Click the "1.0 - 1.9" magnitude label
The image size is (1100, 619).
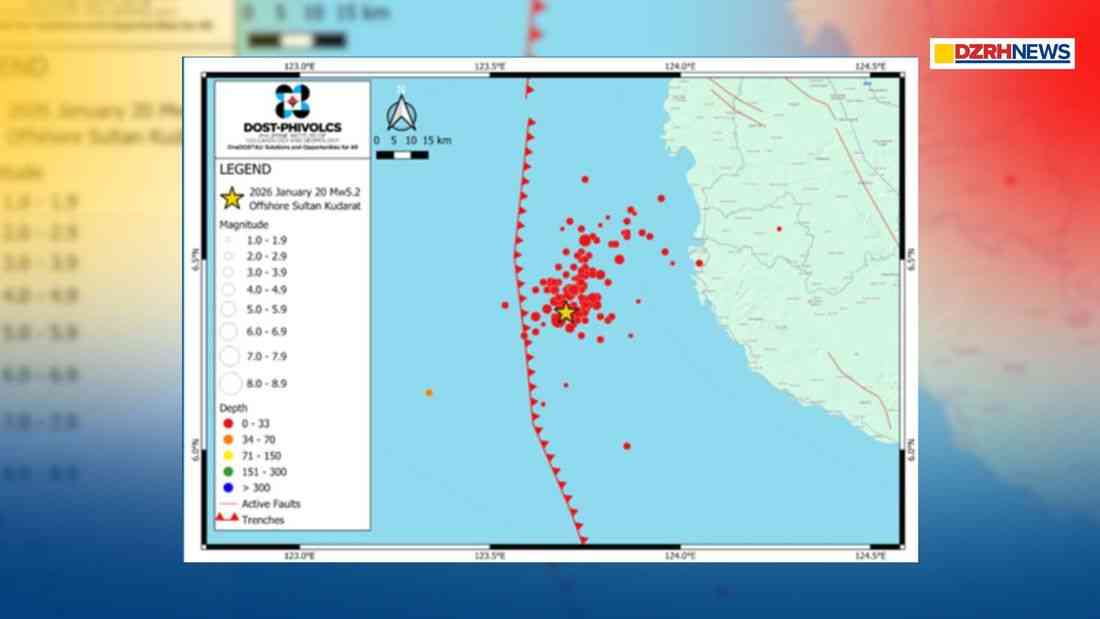[267, 240]
